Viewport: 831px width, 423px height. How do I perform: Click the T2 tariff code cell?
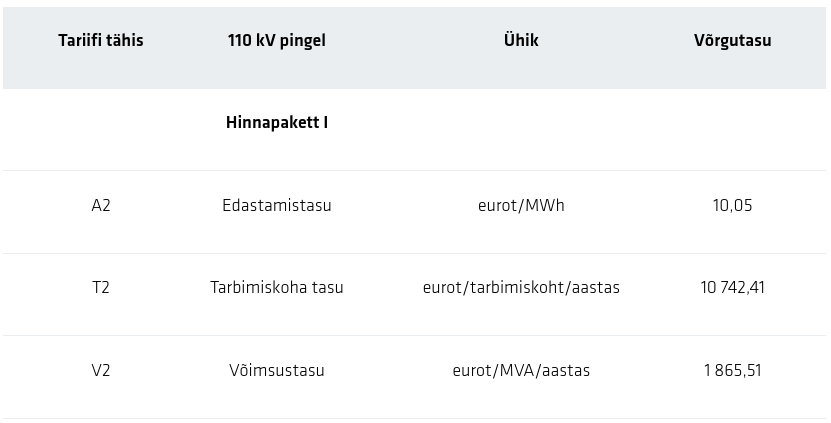tap(101, 288)
